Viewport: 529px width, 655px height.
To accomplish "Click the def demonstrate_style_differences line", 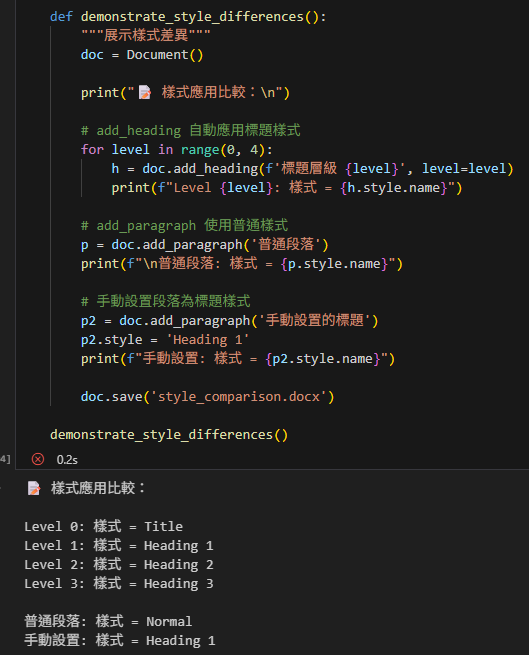I will (x=188, y=17).
